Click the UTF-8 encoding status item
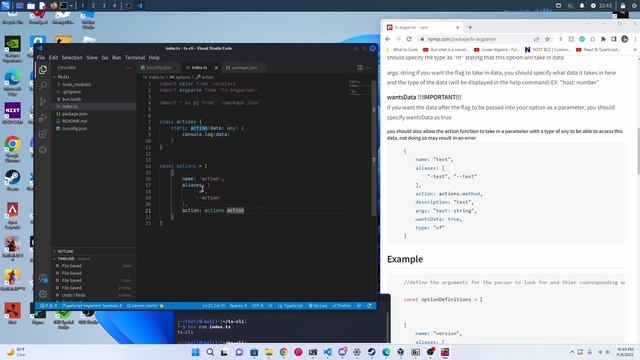Screen dimensions: 640x360 (258, 306)
